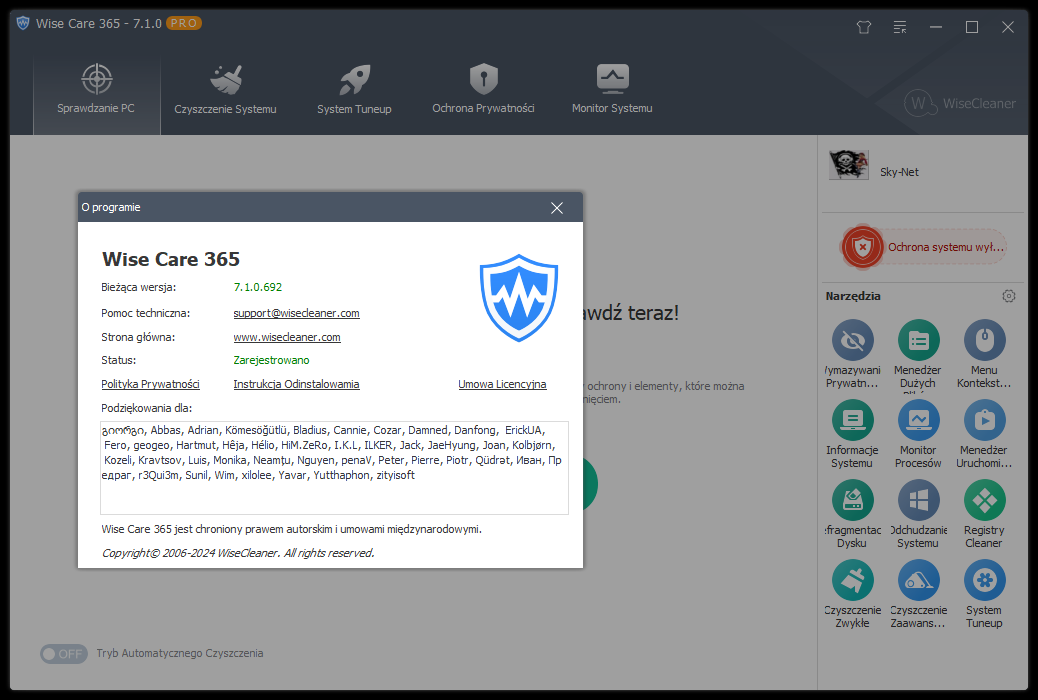Maximize the Wise Care 365 window
This screenshot has width=1038, height=700.
(972, 27)
